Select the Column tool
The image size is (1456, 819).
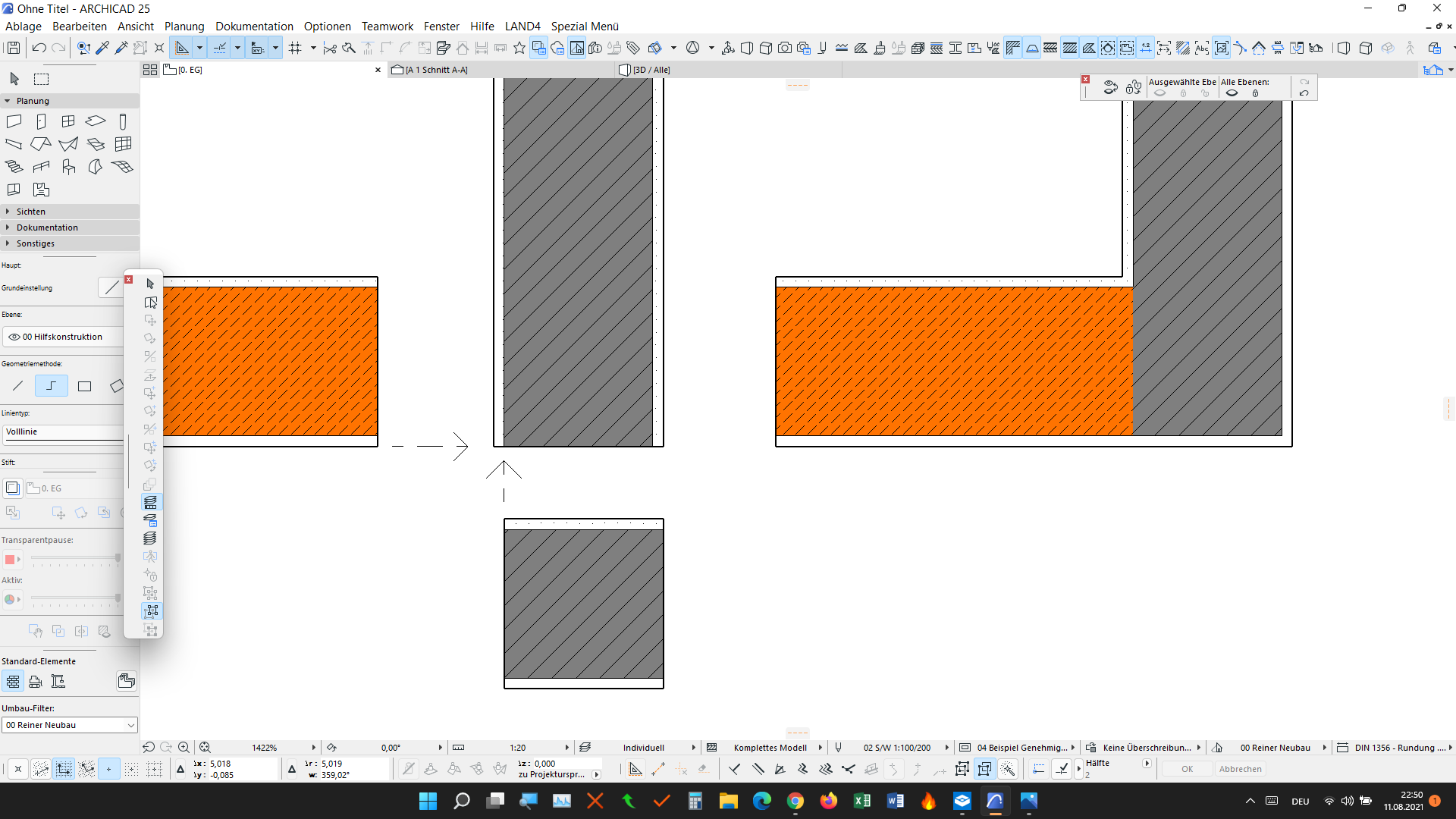pos(123,121)
